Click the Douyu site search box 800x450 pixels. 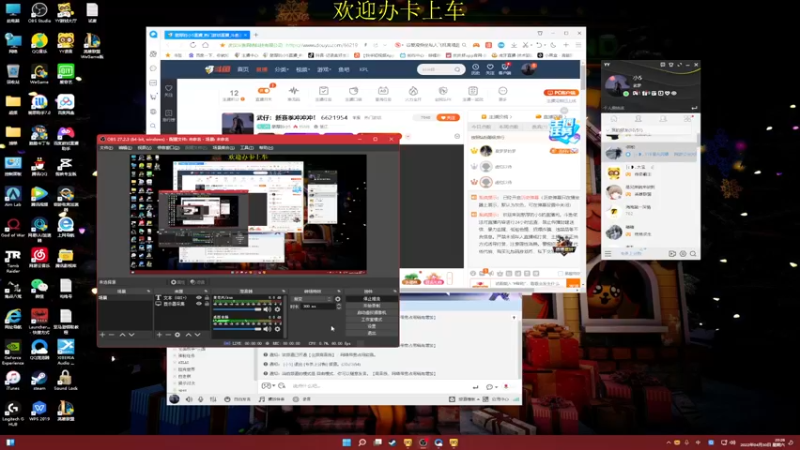click(x=441, y=69)
